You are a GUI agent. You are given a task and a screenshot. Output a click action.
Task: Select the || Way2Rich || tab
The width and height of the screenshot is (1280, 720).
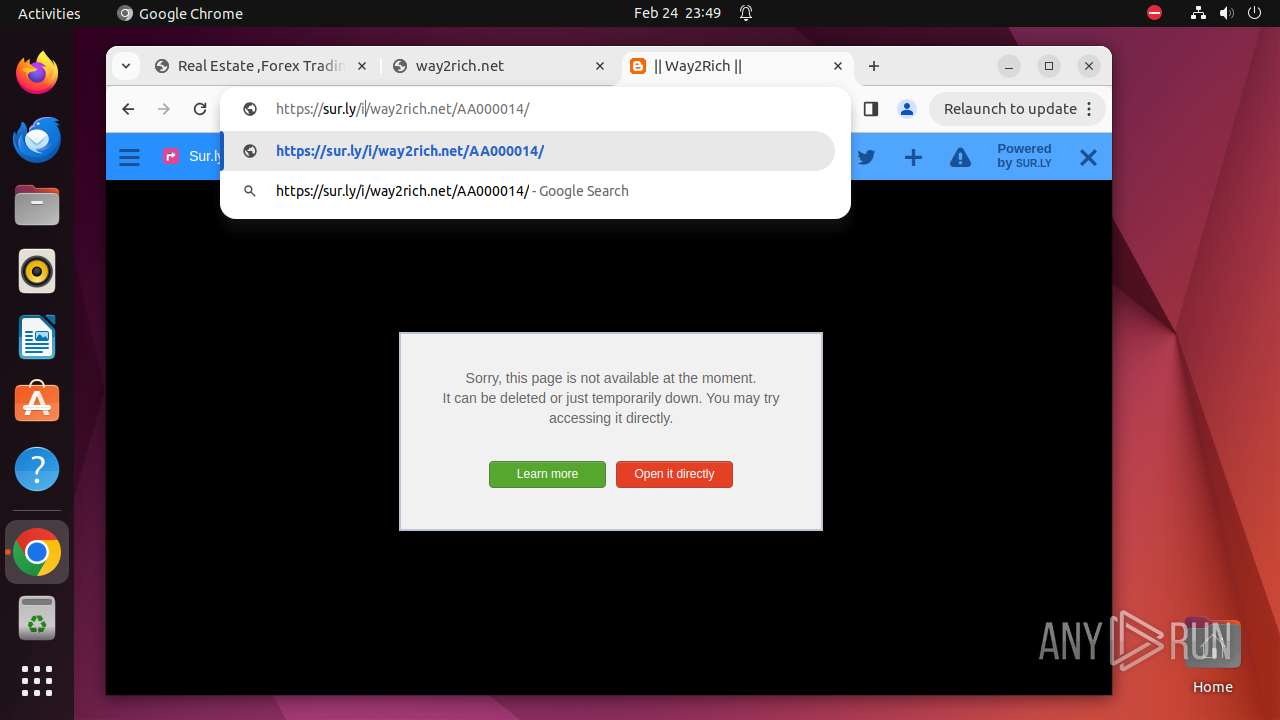click(738, 66)
